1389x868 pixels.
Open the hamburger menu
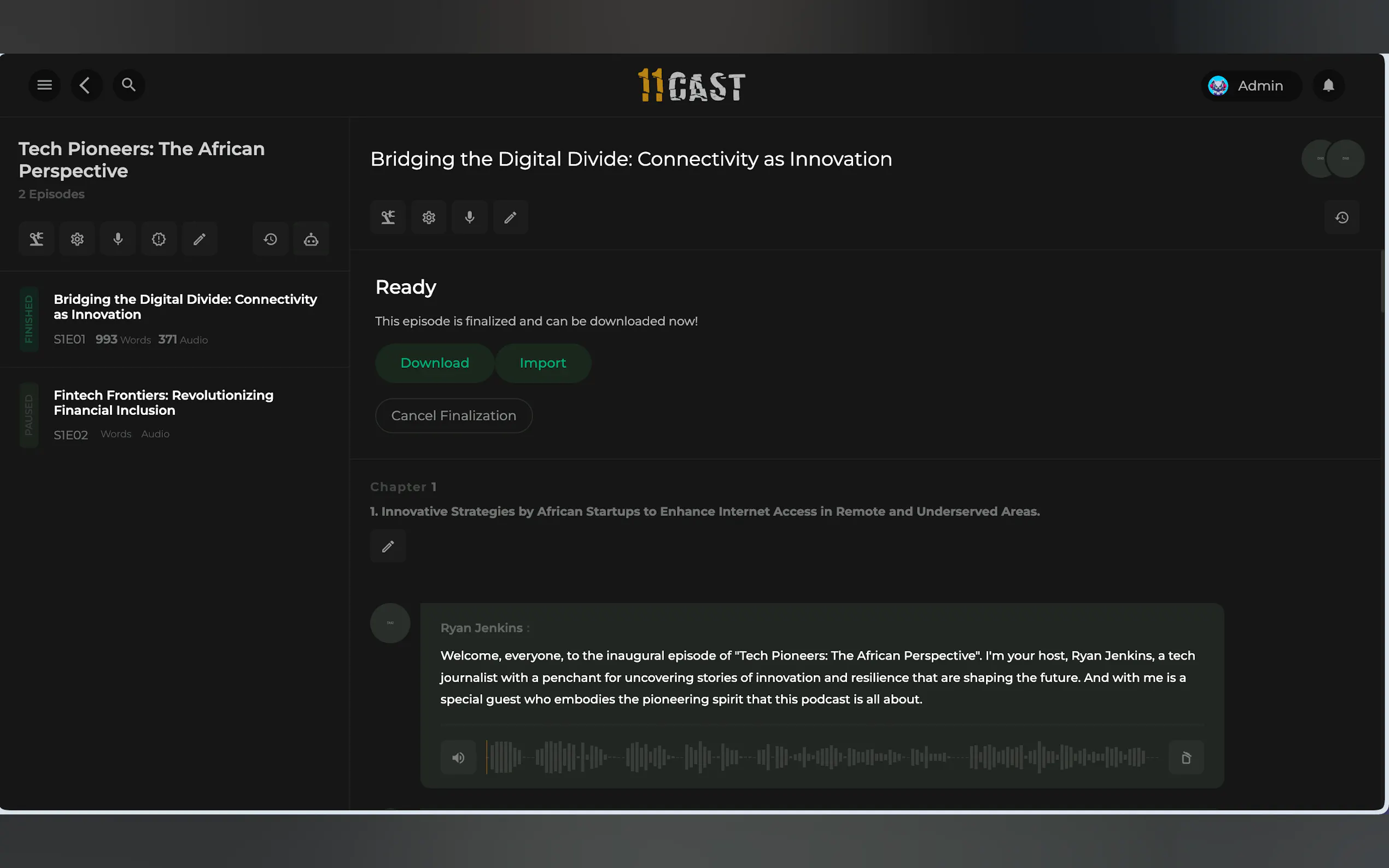[44, 85]
